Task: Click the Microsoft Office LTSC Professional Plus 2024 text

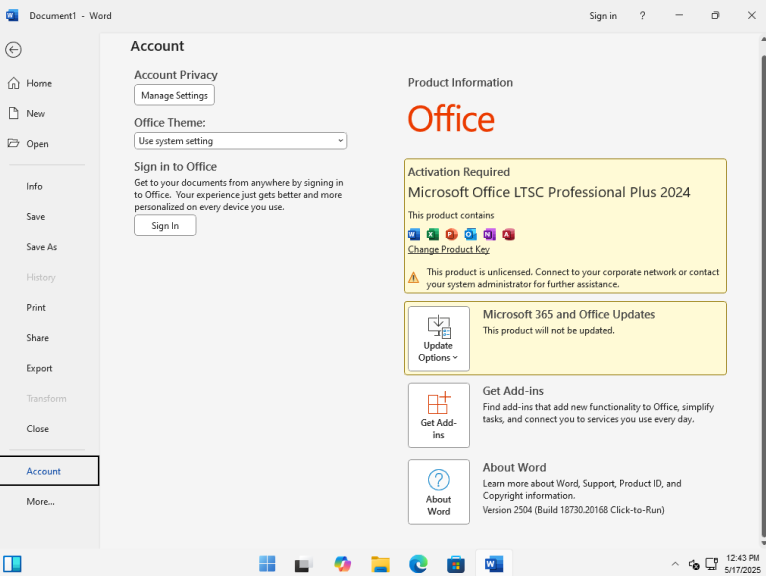Action: 549,192
